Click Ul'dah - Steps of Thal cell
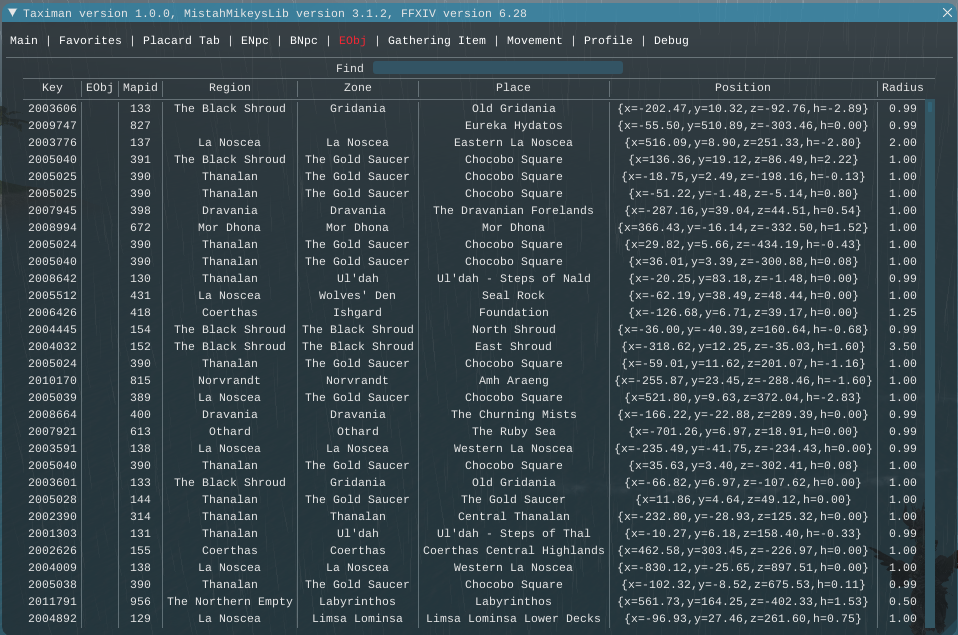The width and height of the screenshot is (958, 635). click(x=513, y=534)
